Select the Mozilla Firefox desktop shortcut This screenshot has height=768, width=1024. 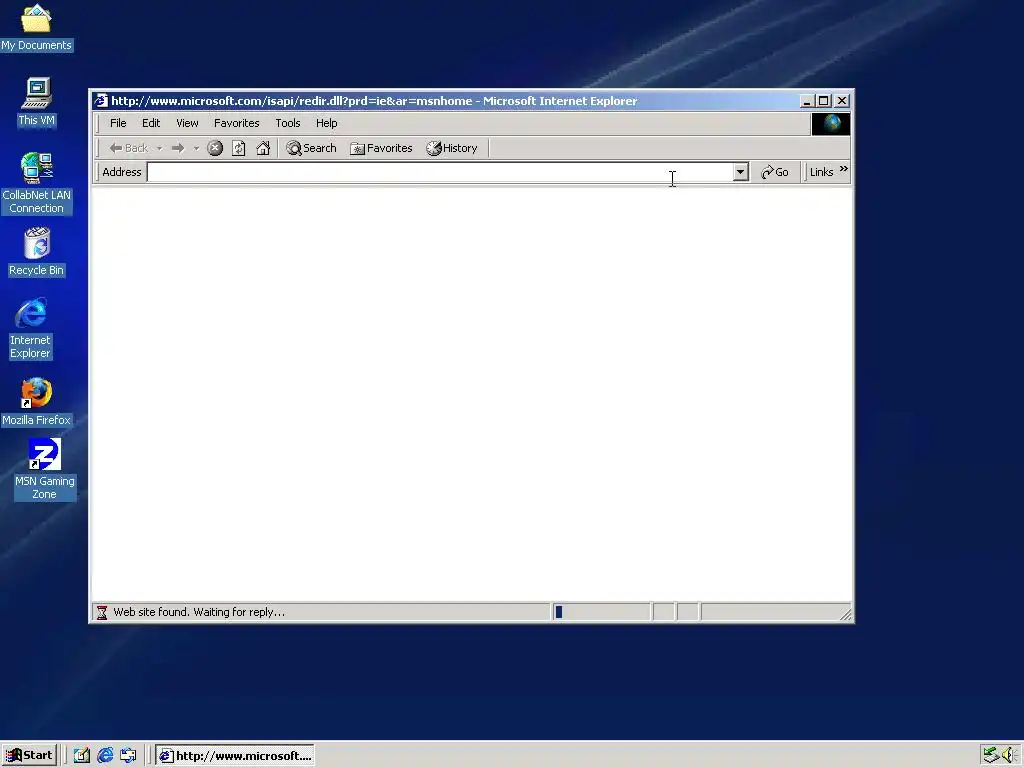pos(36,402)
